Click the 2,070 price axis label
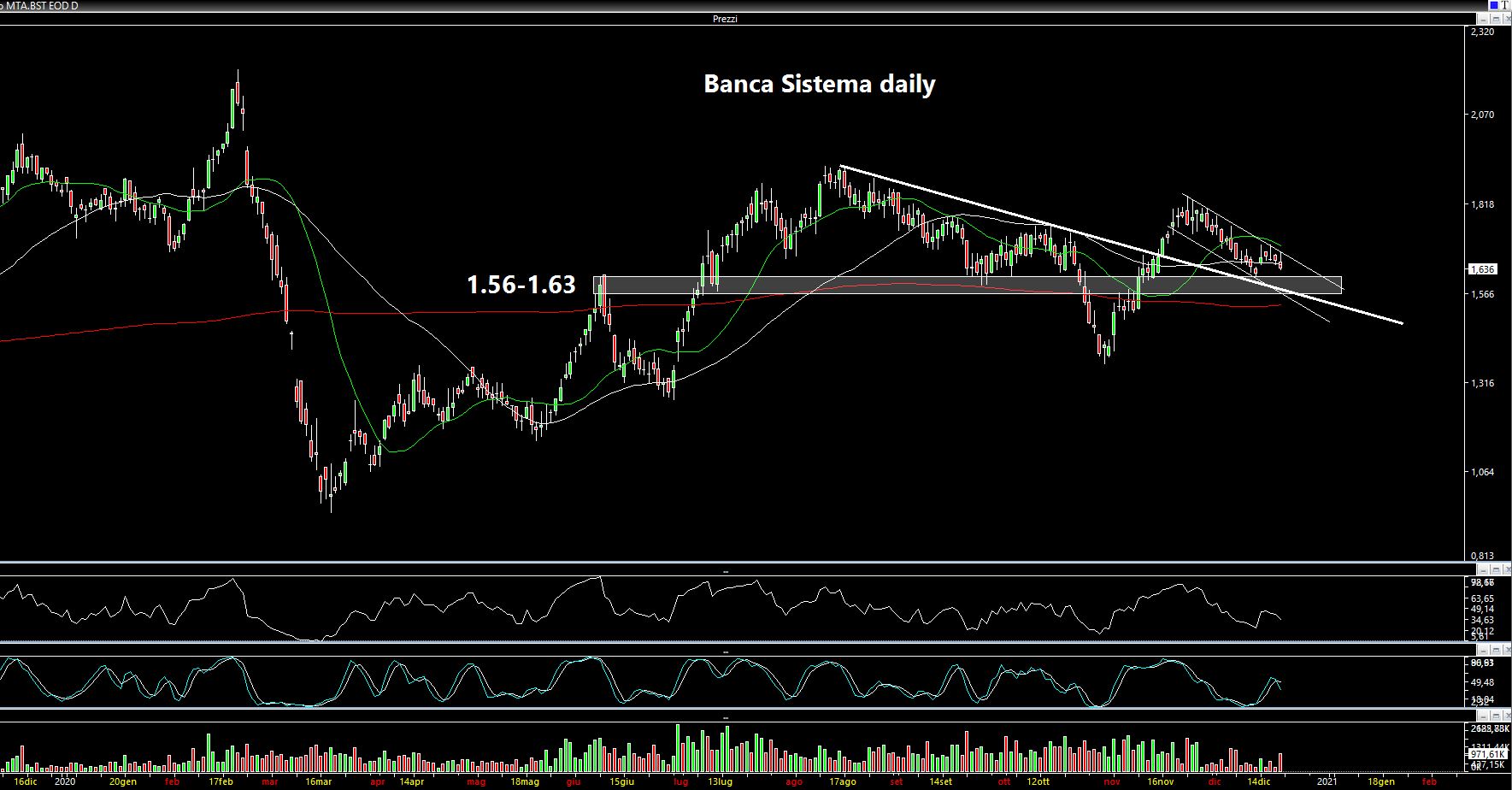This screenshot has width=1512, height=790. point(1482,114)
